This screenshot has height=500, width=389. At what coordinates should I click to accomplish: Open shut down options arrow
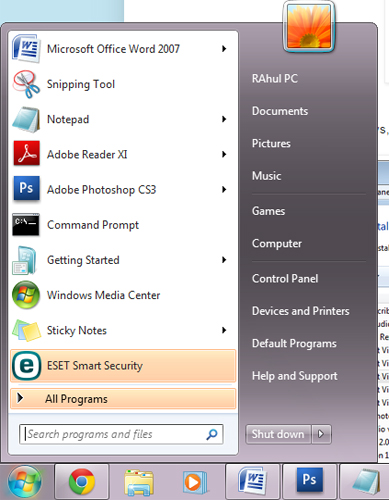321,434
